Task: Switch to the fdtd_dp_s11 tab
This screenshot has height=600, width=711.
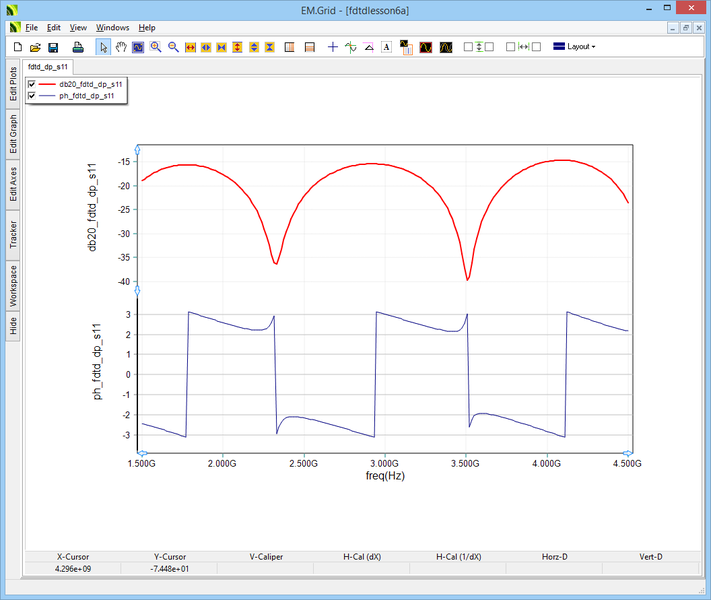Action: click(47, 66)
